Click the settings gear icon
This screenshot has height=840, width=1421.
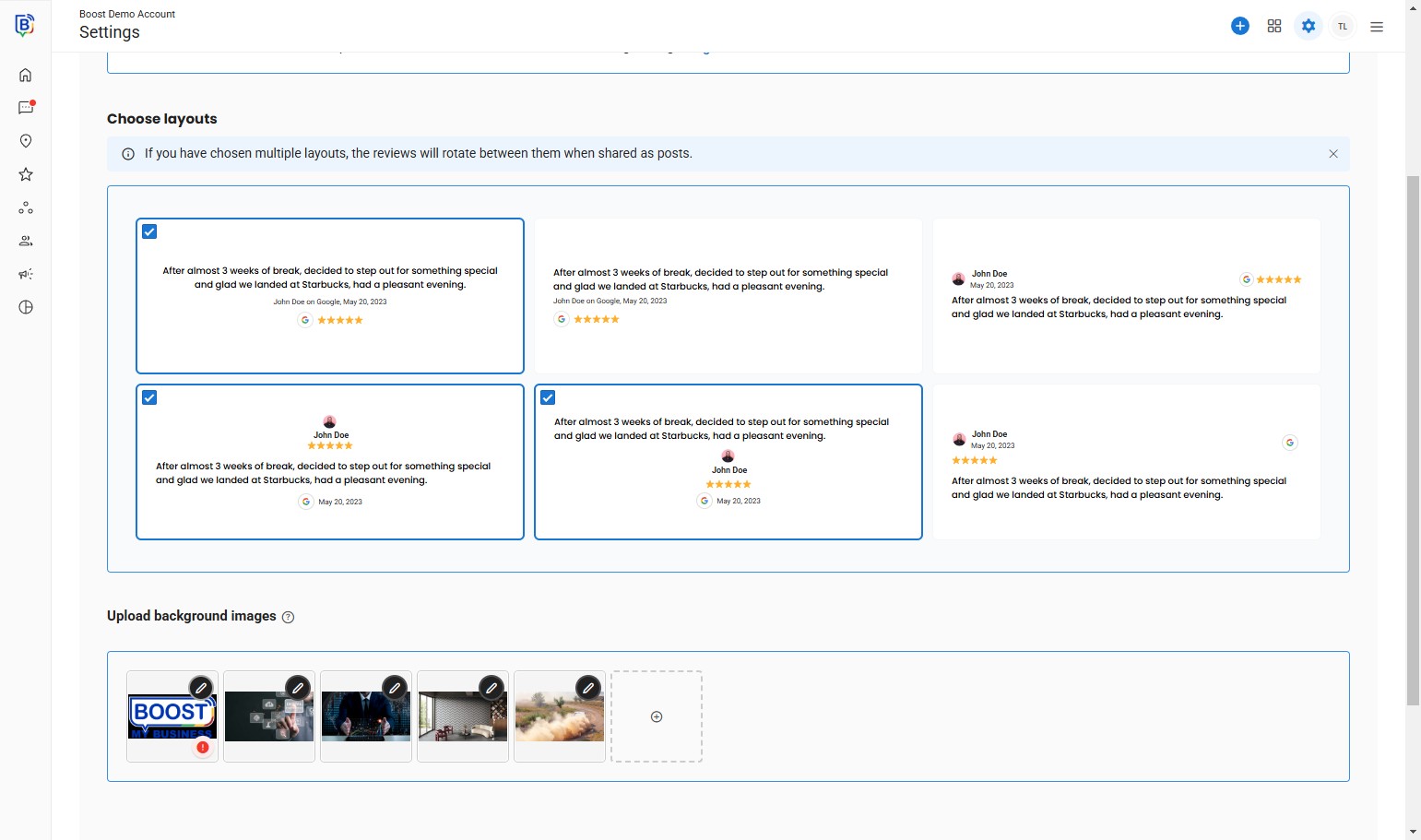coord(1309,27)
